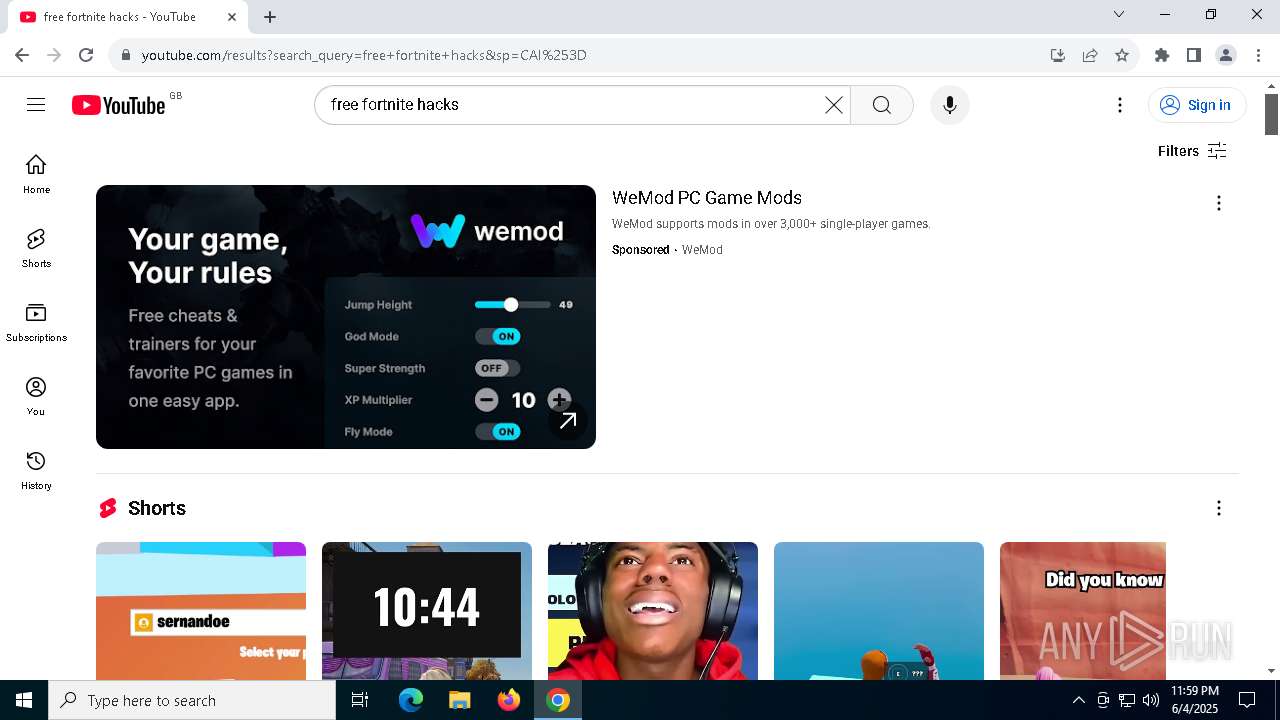
Task: Open the 10:44 Shorts thumbnail
Action: (427, 611)
